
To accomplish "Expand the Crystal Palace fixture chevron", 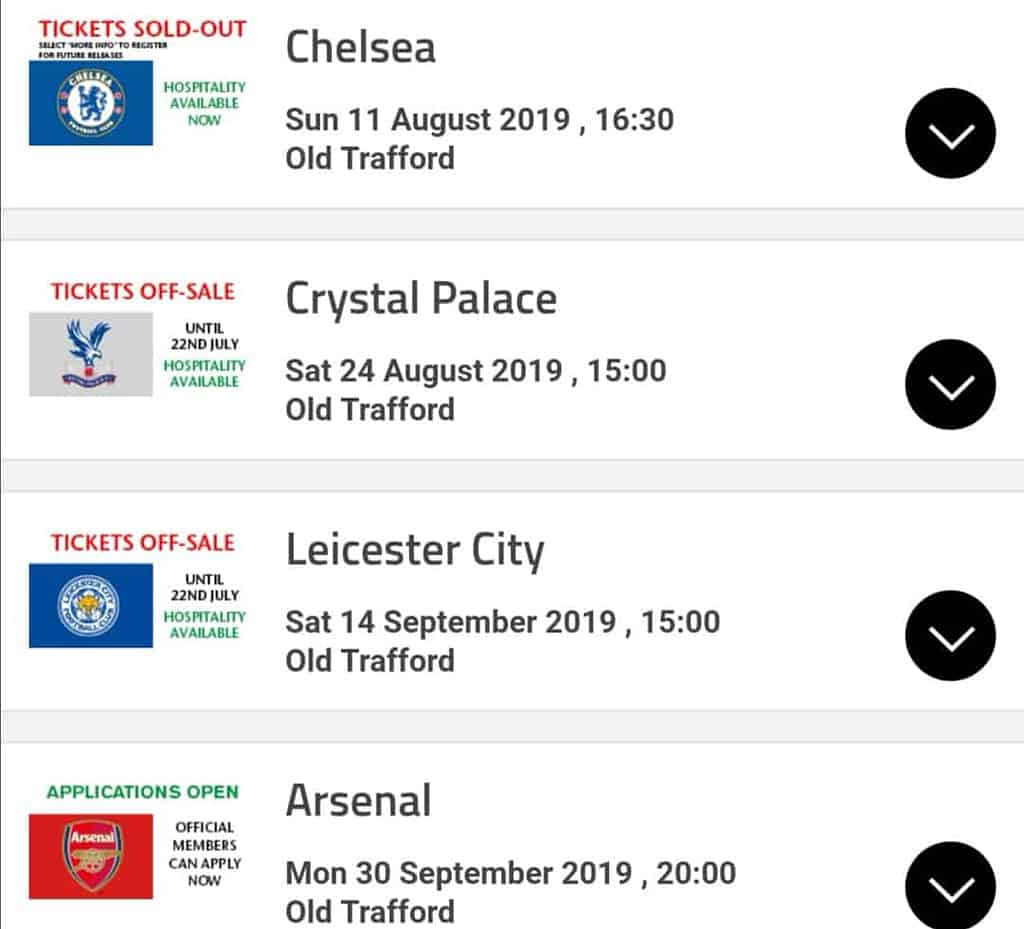I will click(950, 384).
